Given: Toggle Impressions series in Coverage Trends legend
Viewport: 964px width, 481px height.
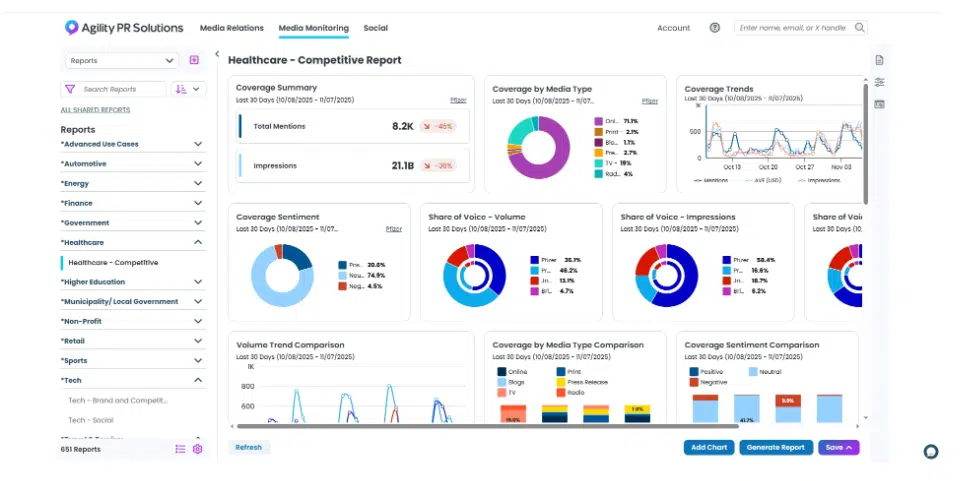Looking at the screenshot, I should click(820, 180).
